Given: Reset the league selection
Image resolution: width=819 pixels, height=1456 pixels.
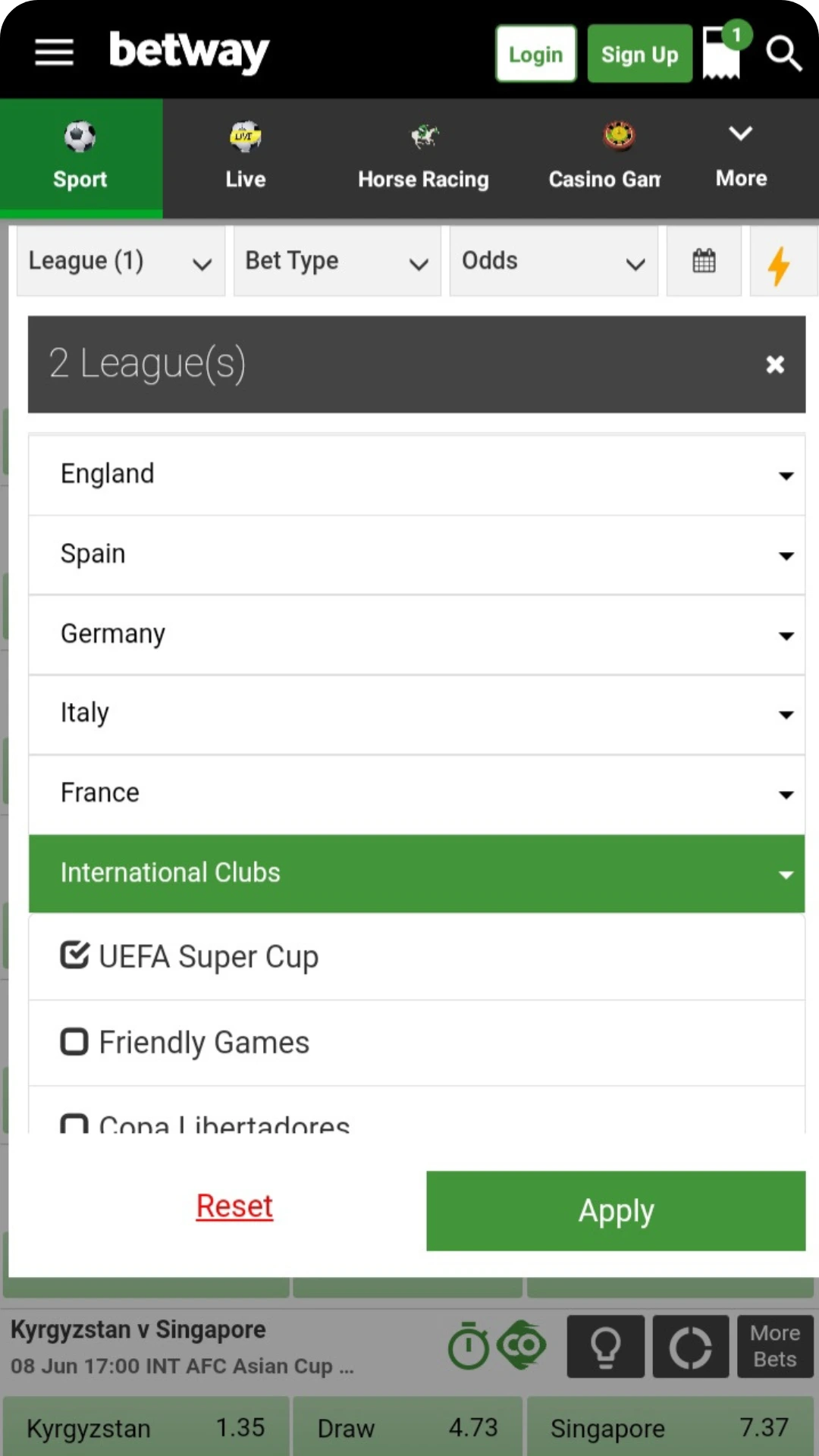Looking at the screenshot, I should [x=234, y=1206].
